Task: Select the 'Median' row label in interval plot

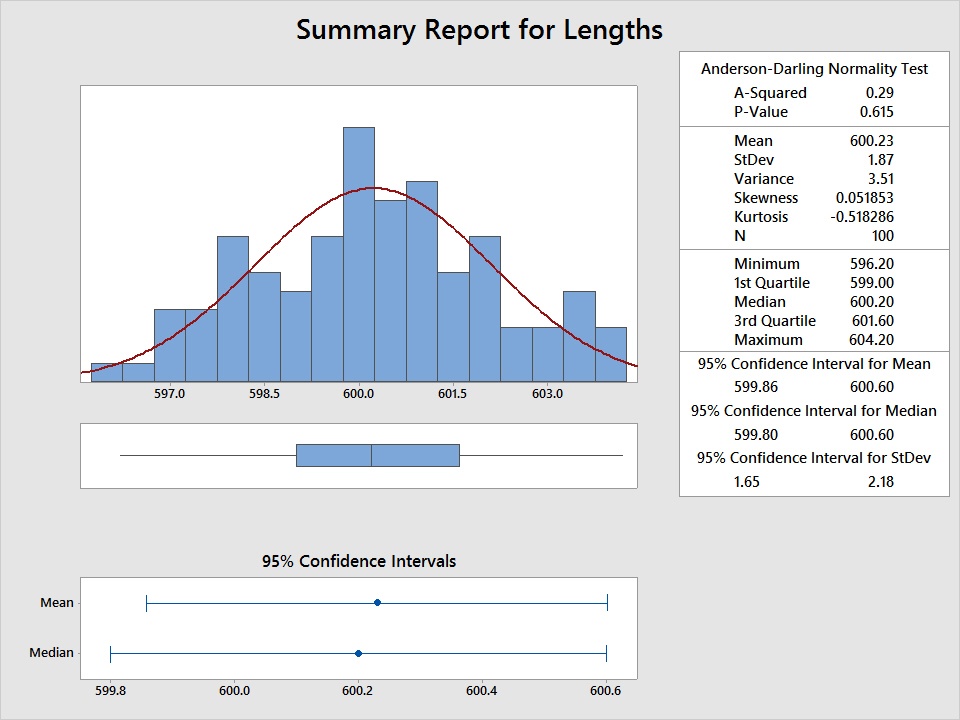Action: (52, 653)
